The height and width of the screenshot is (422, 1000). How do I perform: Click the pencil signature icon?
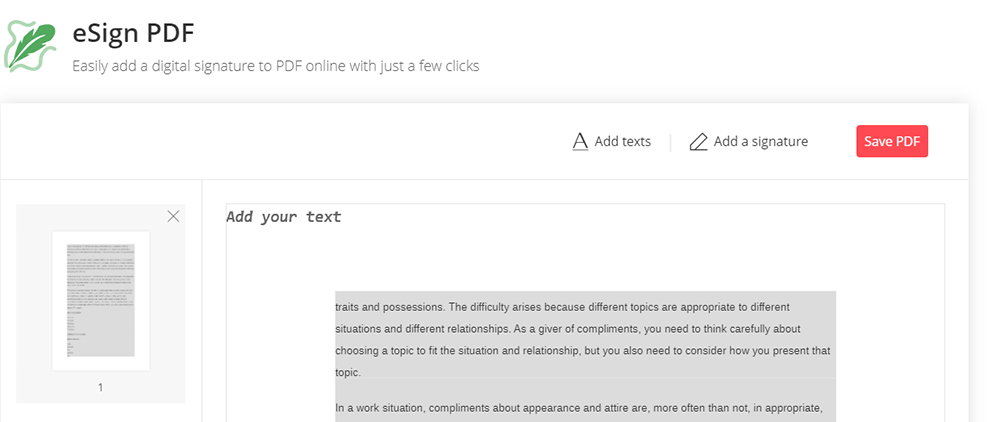(698, 142)
